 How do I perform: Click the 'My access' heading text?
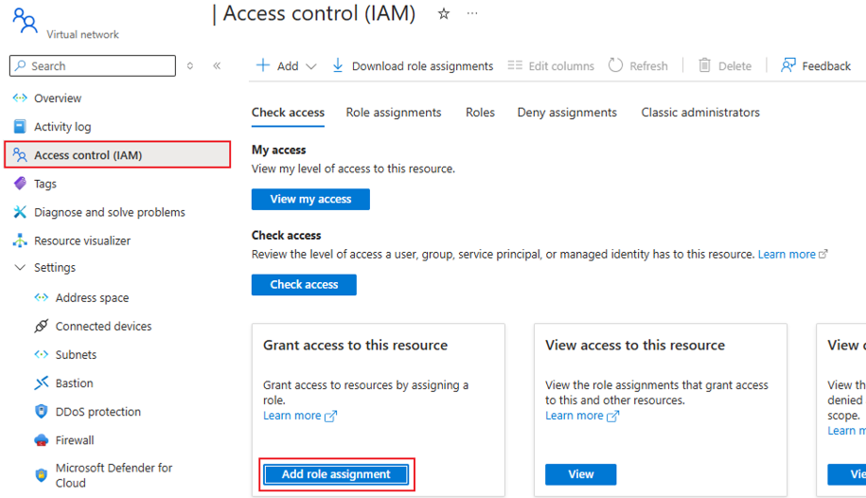click(x=279, y=150)
